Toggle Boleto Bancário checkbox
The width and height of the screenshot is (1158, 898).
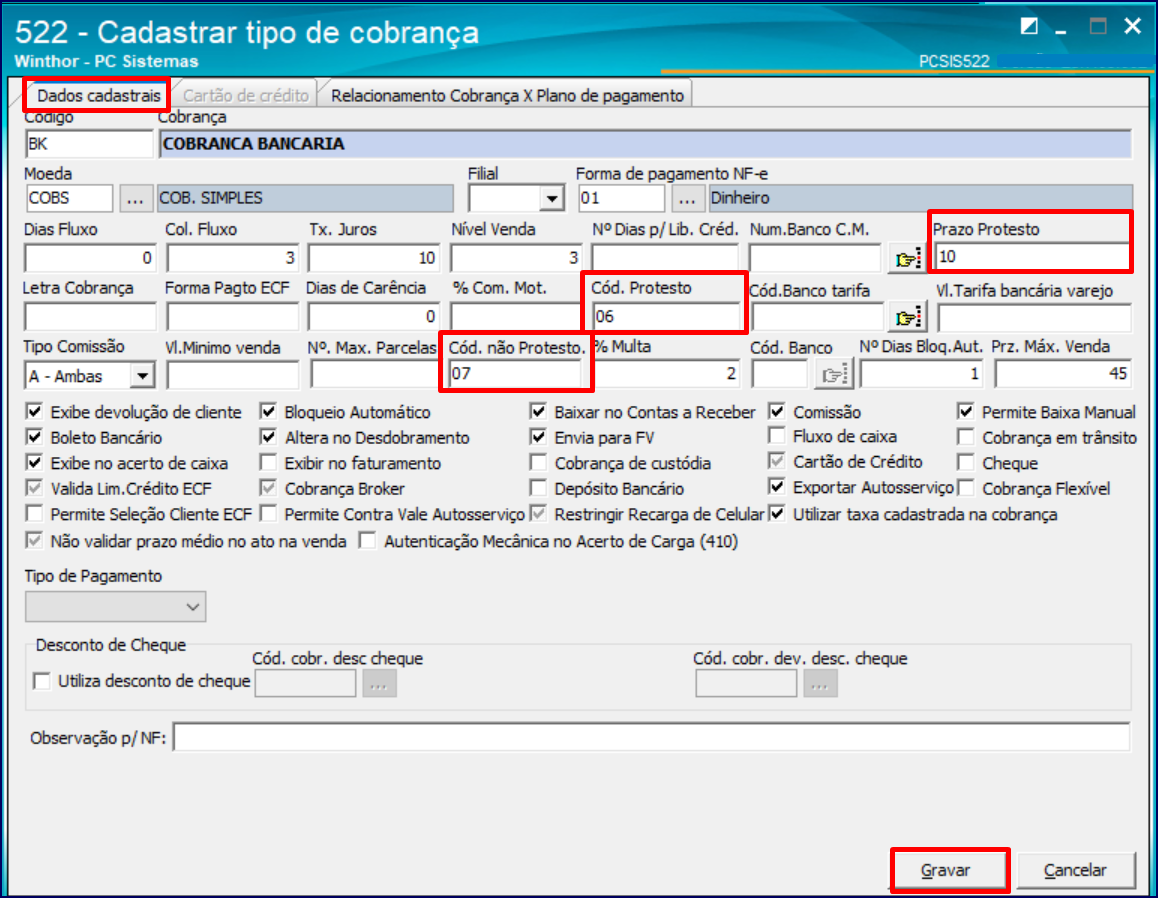(x=34, y=437)
